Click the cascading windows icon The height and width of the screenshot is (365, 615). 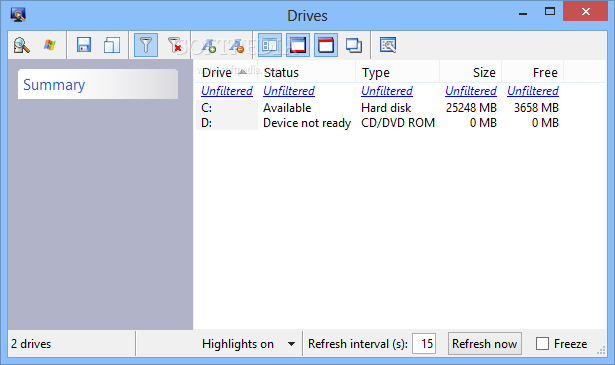coord(354,45)
